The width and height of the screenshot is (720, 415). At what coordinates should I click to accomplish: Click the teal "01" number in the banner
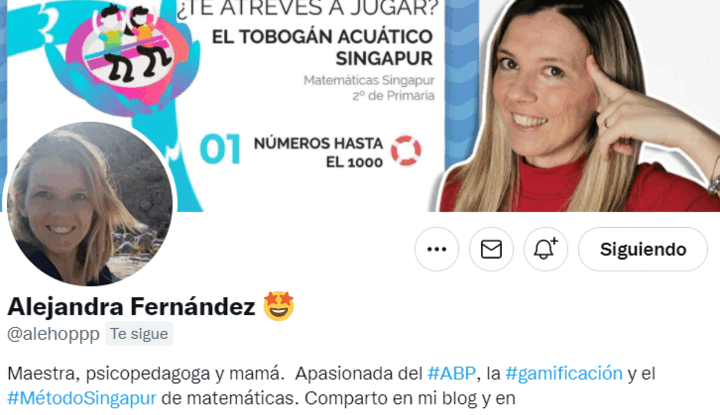[220, 149]
